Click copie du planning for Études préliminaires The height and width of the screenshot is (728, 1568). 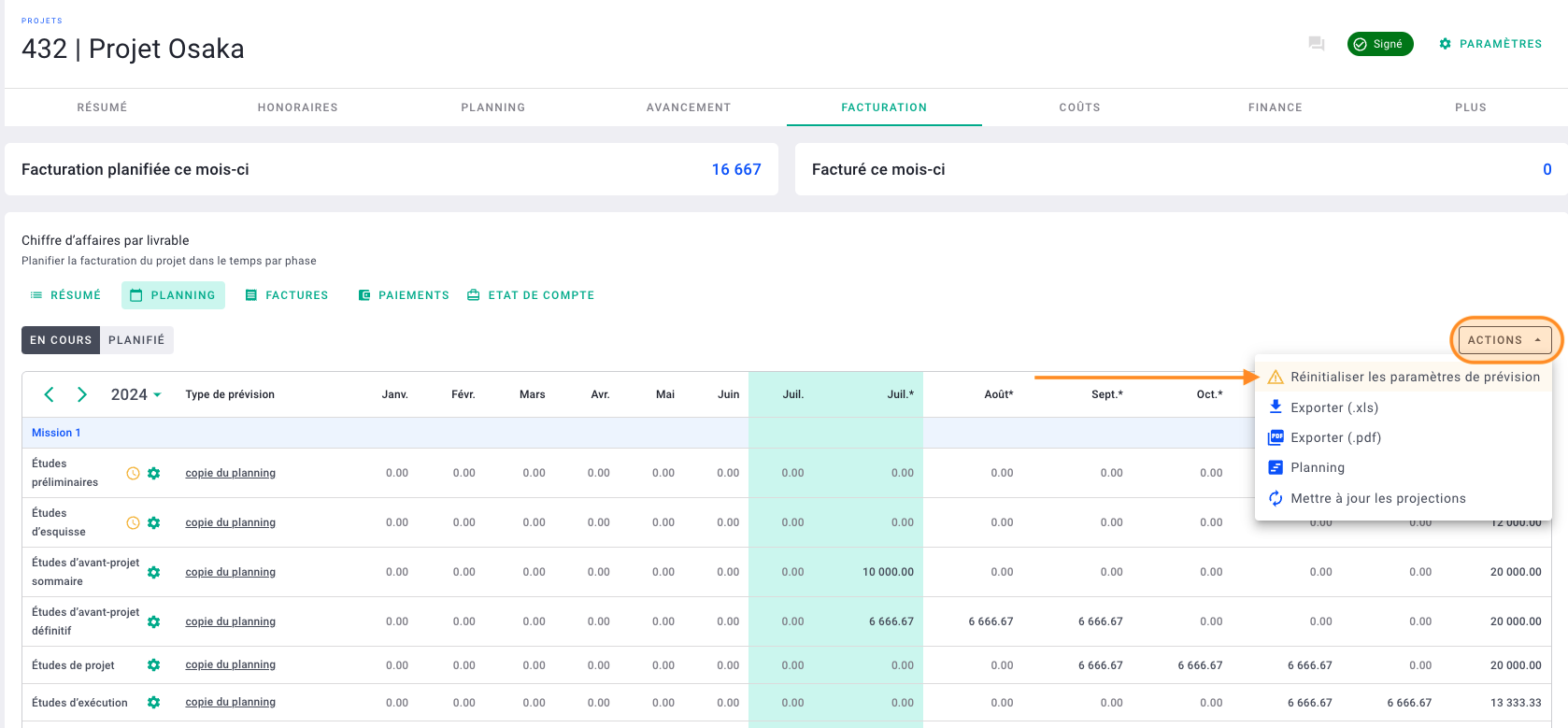[x=231, y=473]
